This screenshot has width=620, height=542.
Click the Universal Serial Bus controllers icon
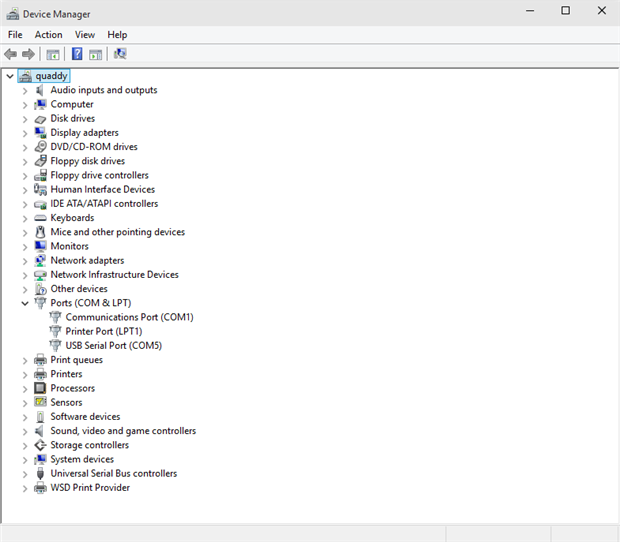(x=40, y=474)
